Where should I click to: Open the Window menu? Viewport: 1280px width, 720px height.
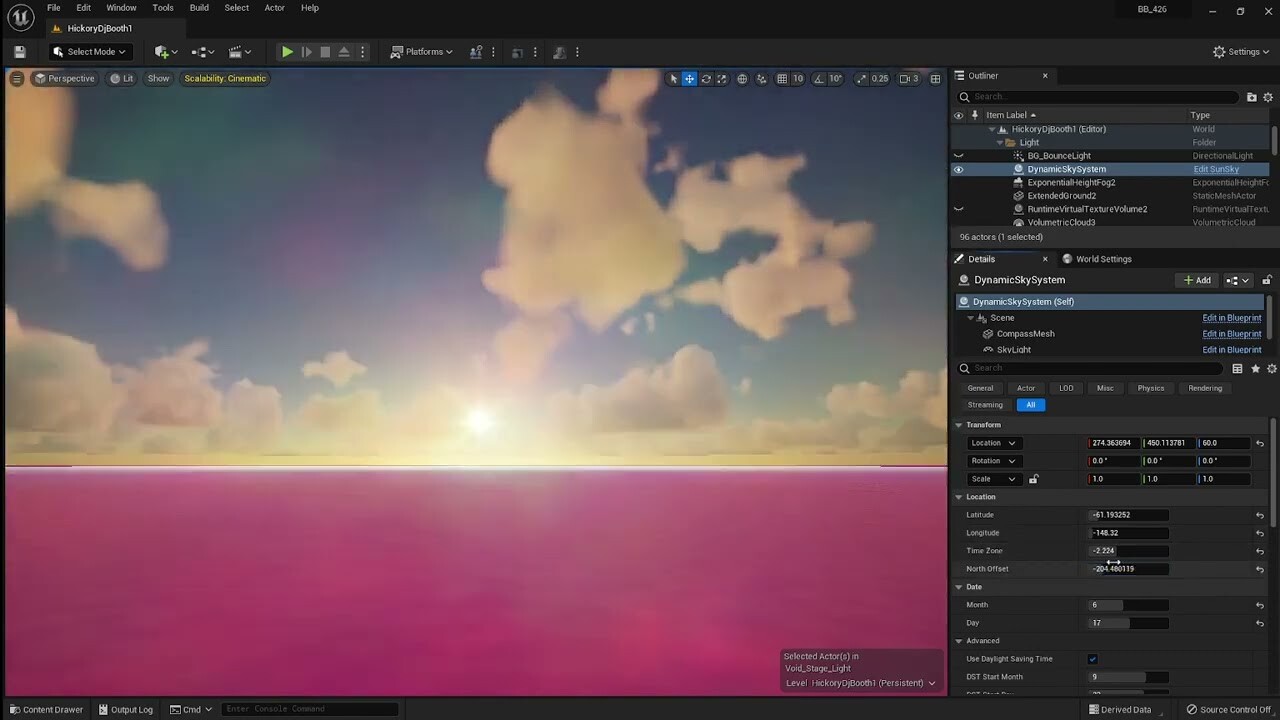121,8
